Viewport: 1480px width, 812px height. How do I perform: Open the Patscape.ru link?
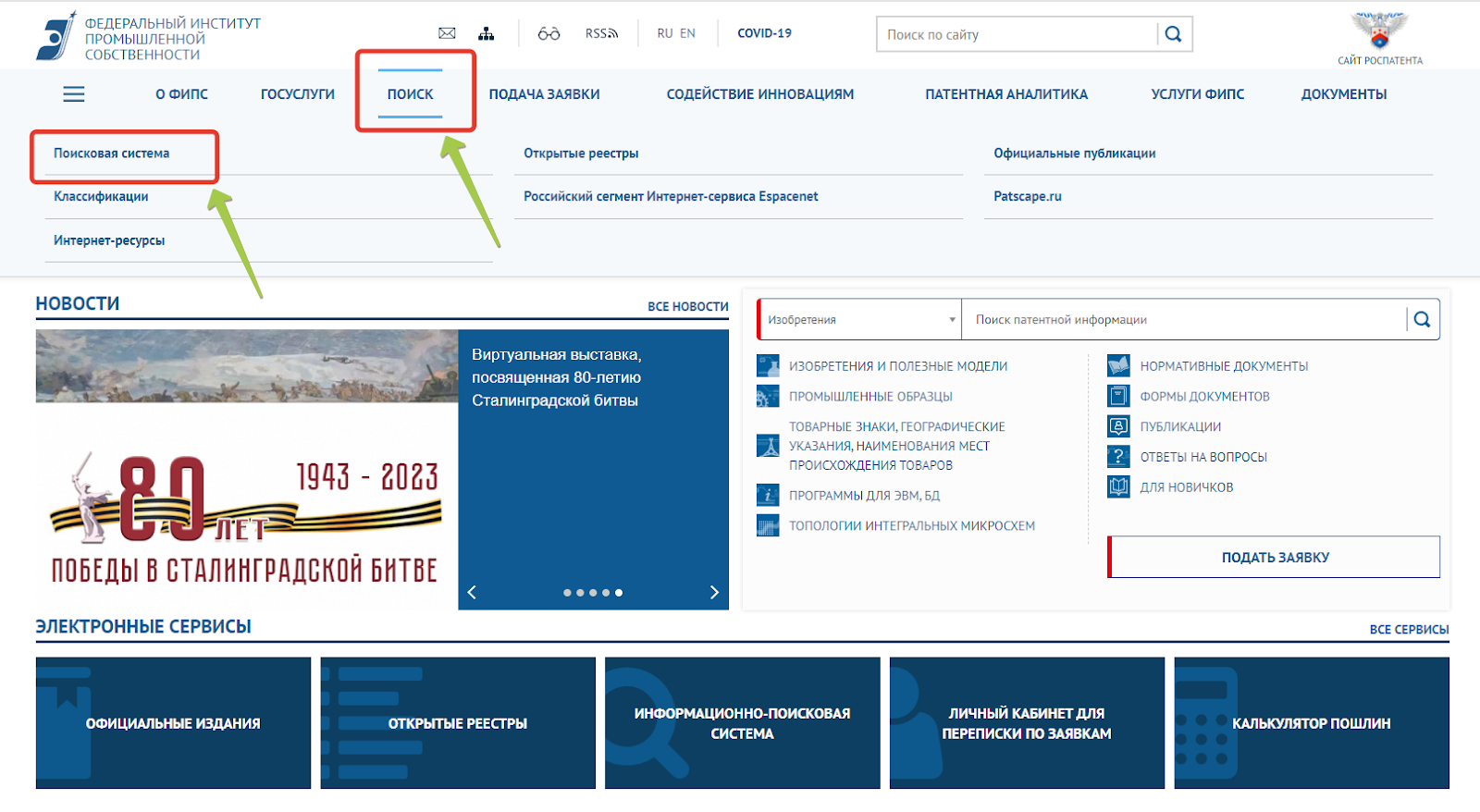[1028, 197]
